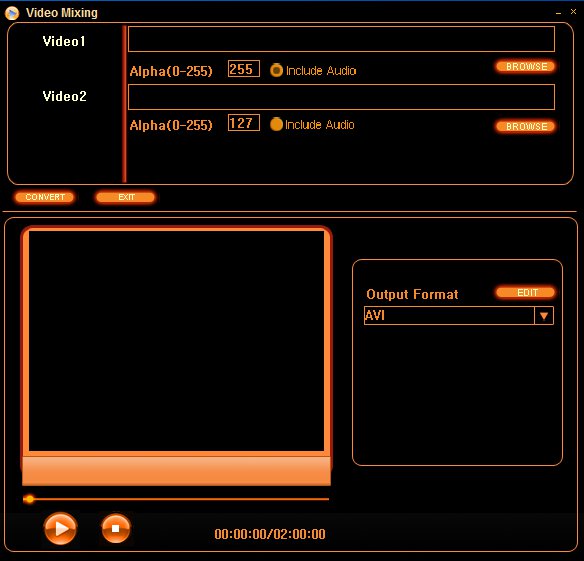Screen dimensions: 584x561
Task: Click the Video1 file path field
Action: click(x=341, y=39)
